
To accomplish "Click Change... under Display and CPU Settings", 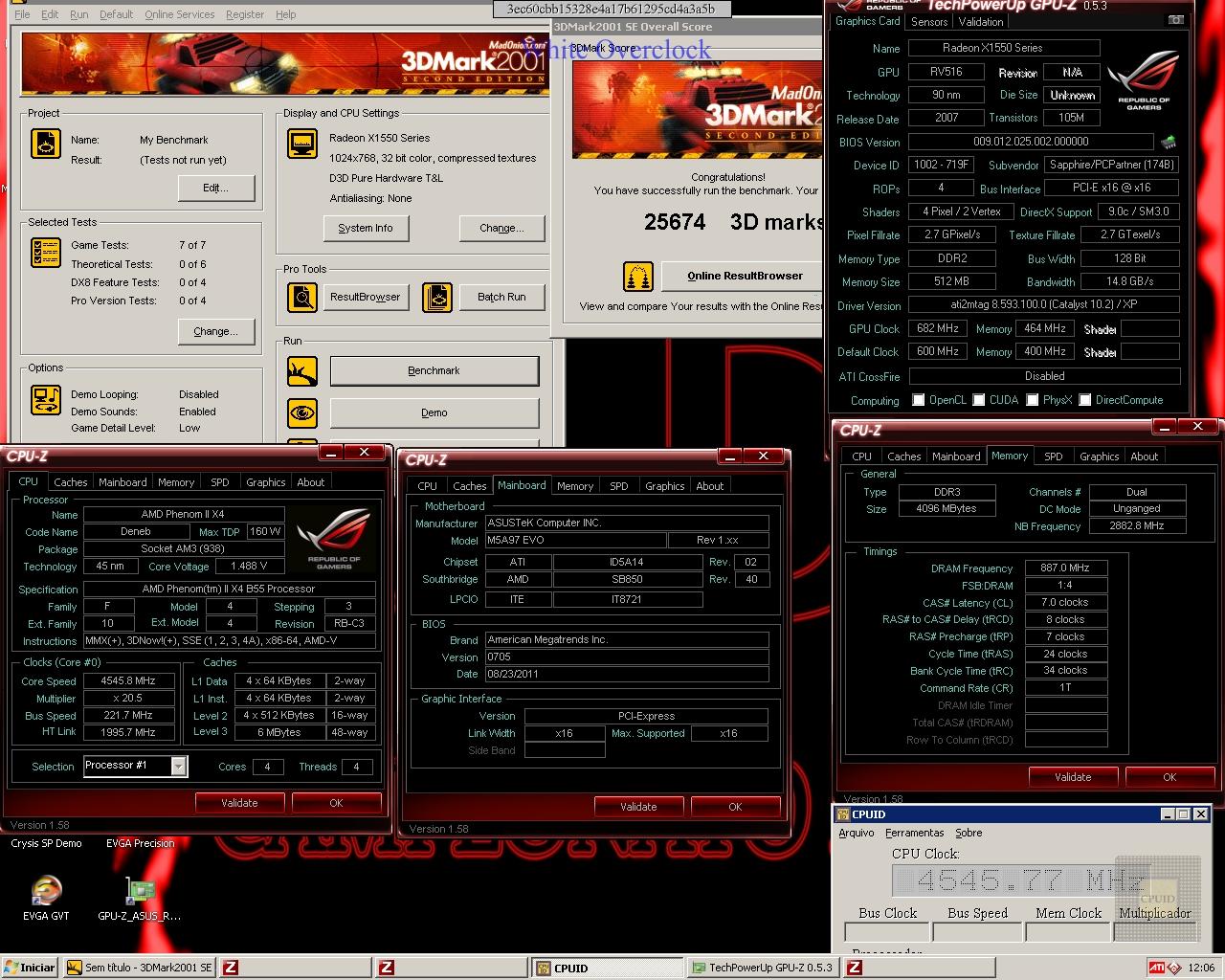I will pyautogui.click(x=502, y=228).
